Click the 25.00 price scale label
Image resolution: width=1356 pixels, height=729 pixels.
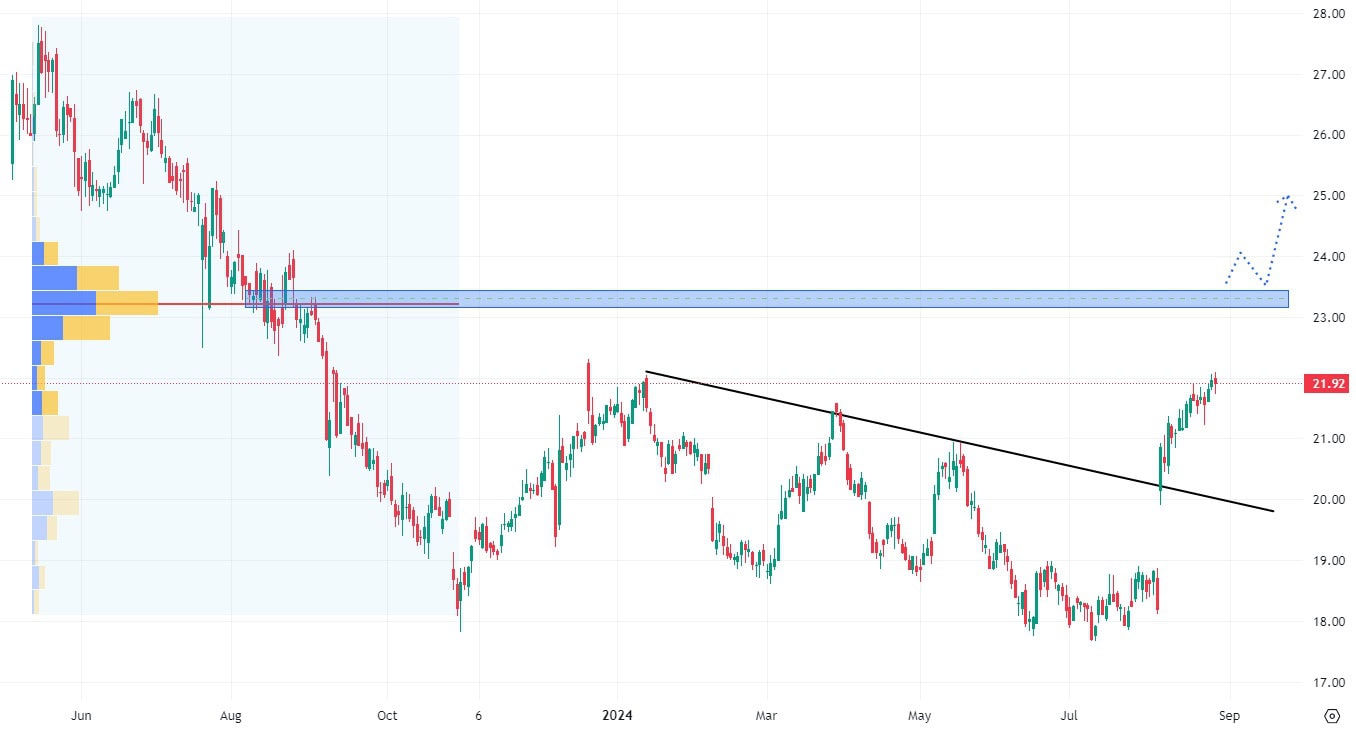(x=1328, y=196)
